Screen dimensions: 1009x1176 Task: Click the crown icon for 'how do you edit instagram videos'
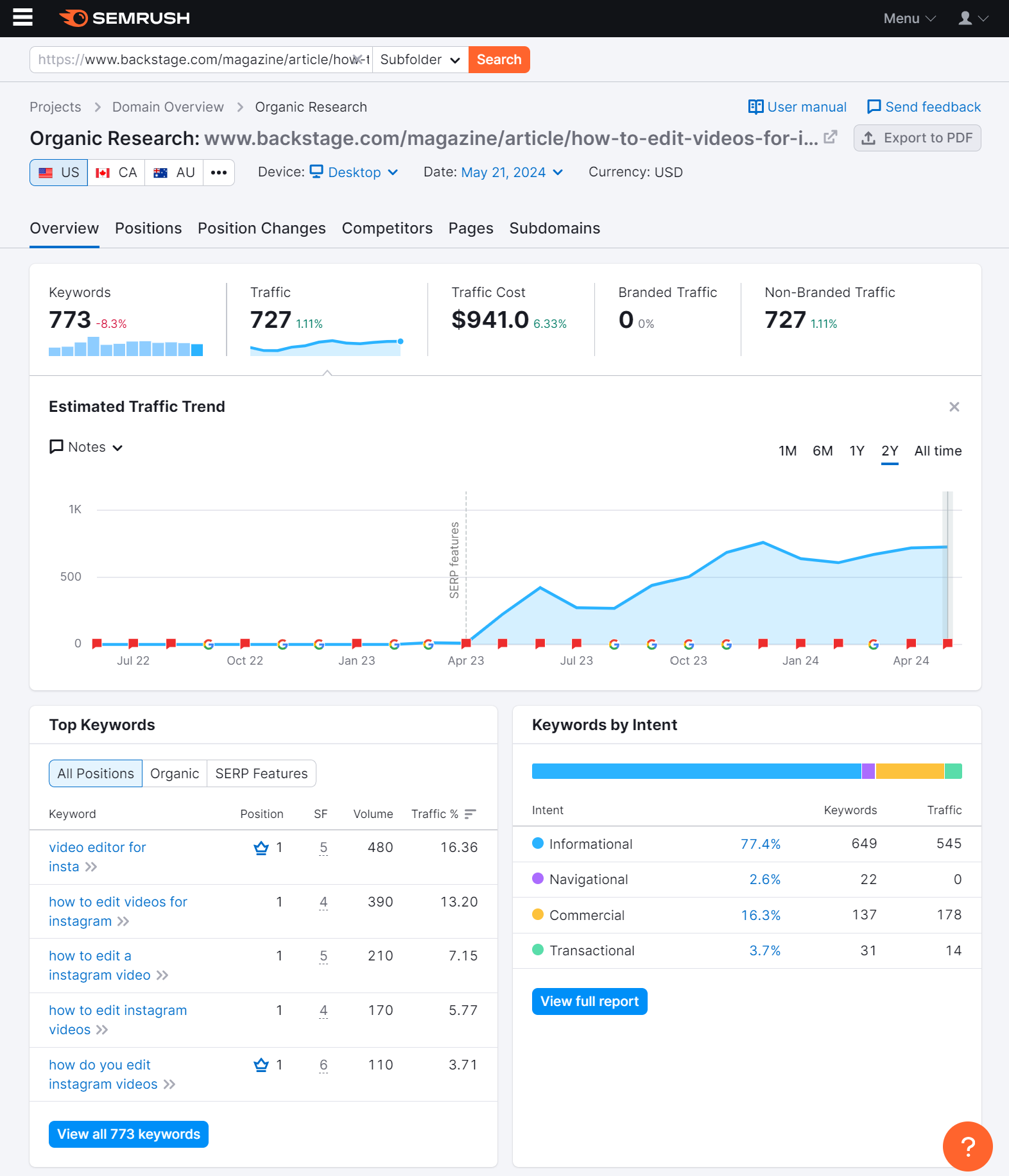pyautogui.click(x=261, y=1066)
